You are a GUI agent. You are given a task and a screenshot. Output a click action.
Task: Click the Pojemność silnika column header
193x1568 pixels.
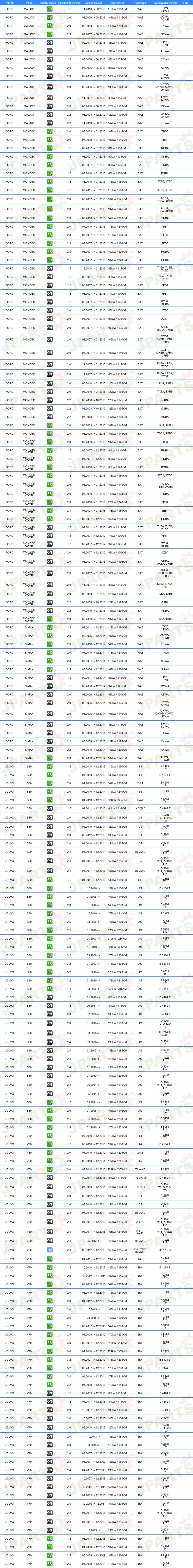tap(69, 2)
